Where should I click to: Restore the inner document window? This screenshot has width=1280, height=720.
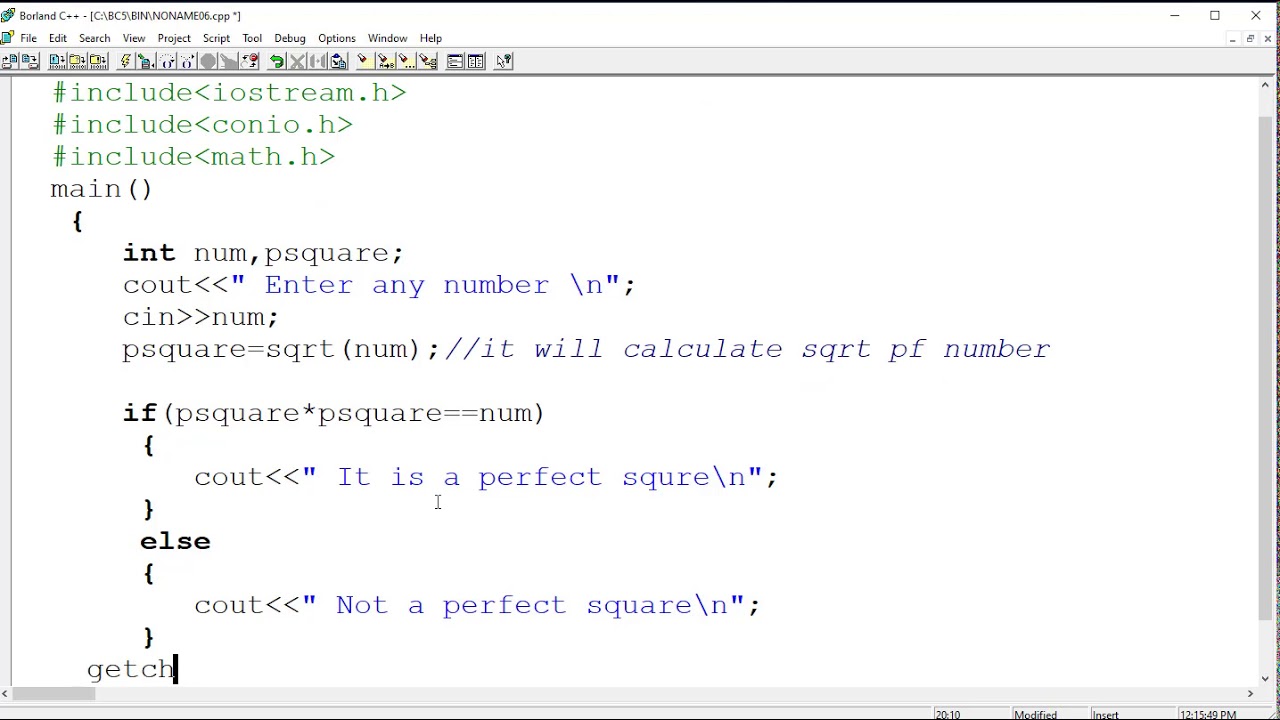(1250, 38)
